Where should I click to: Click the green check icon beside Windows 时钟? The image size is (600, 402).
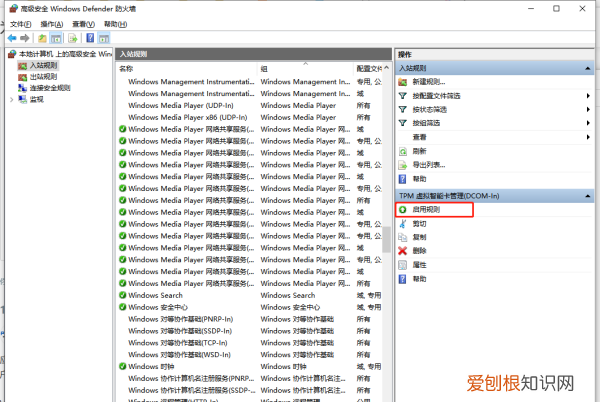(x=122, y=366)
